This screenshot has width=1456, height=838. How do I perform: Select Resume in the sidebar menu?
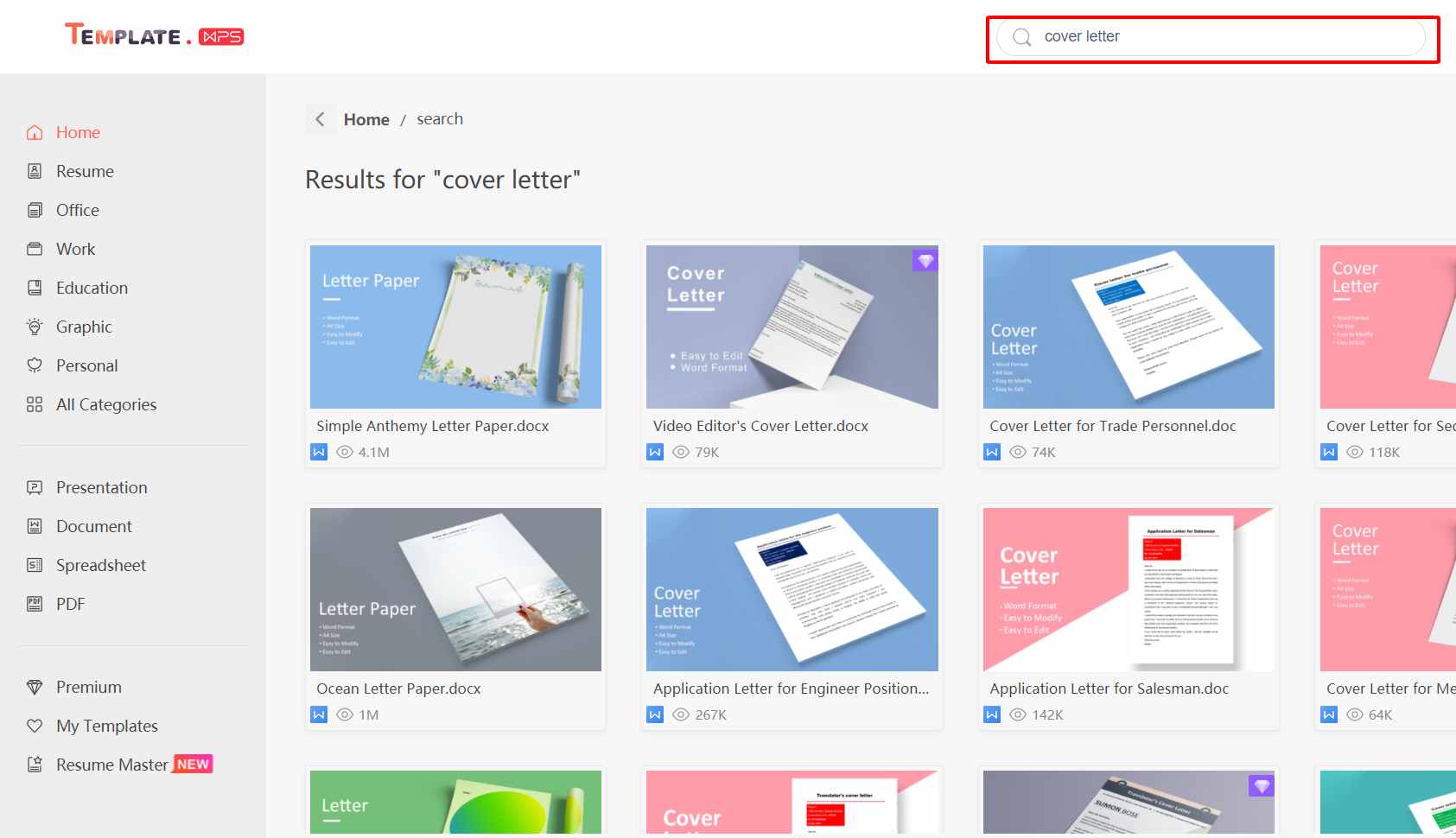tap(85, 171)
